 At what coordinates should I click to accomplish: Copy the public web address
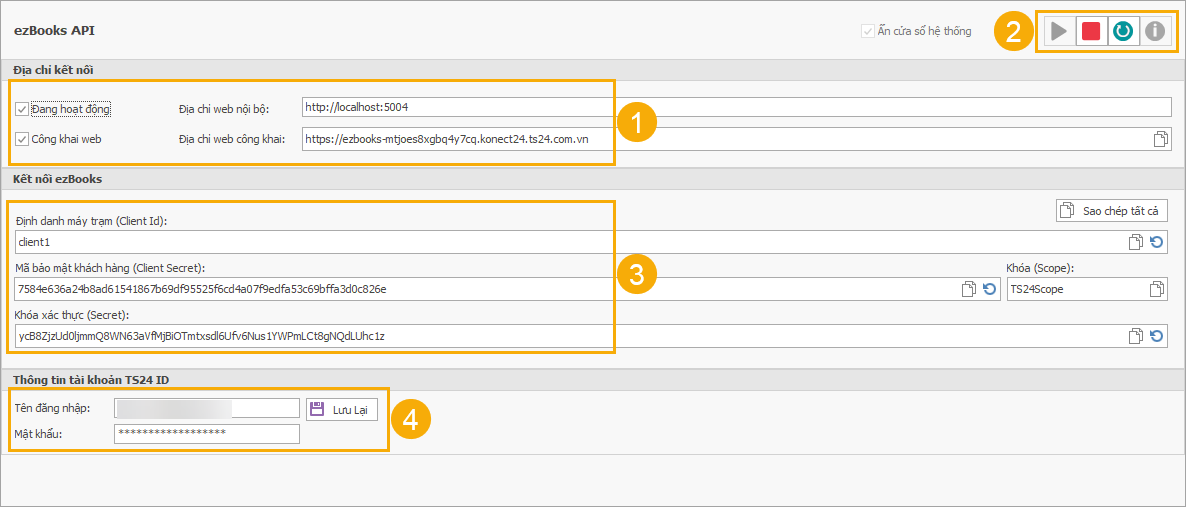pos(1160,139)
